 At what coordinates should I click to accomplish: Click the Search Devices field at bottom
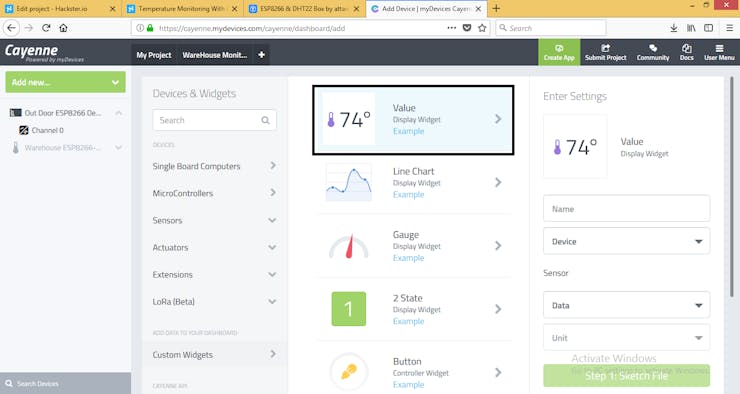click(66, 383)
